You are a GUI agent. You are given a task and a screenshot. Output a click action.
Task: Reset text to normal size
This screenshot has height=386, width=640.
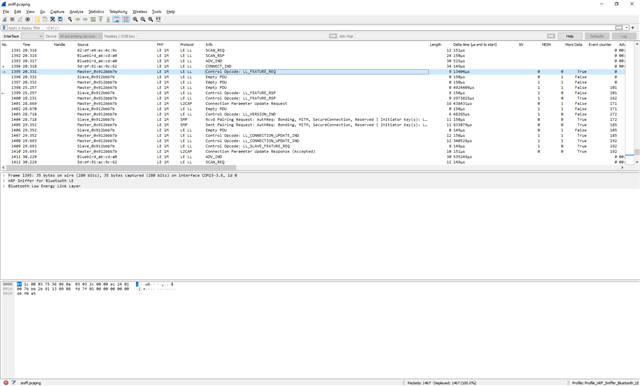point(151,19)
